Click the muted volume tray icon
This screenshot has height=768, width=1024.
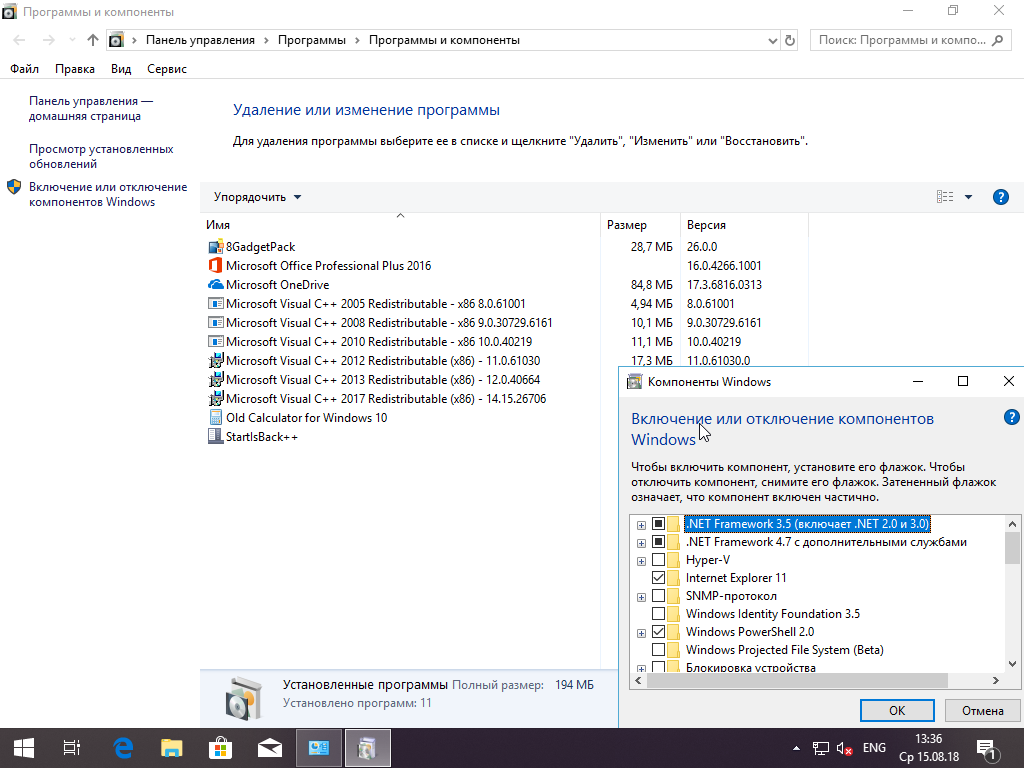(x=844, y=748)
